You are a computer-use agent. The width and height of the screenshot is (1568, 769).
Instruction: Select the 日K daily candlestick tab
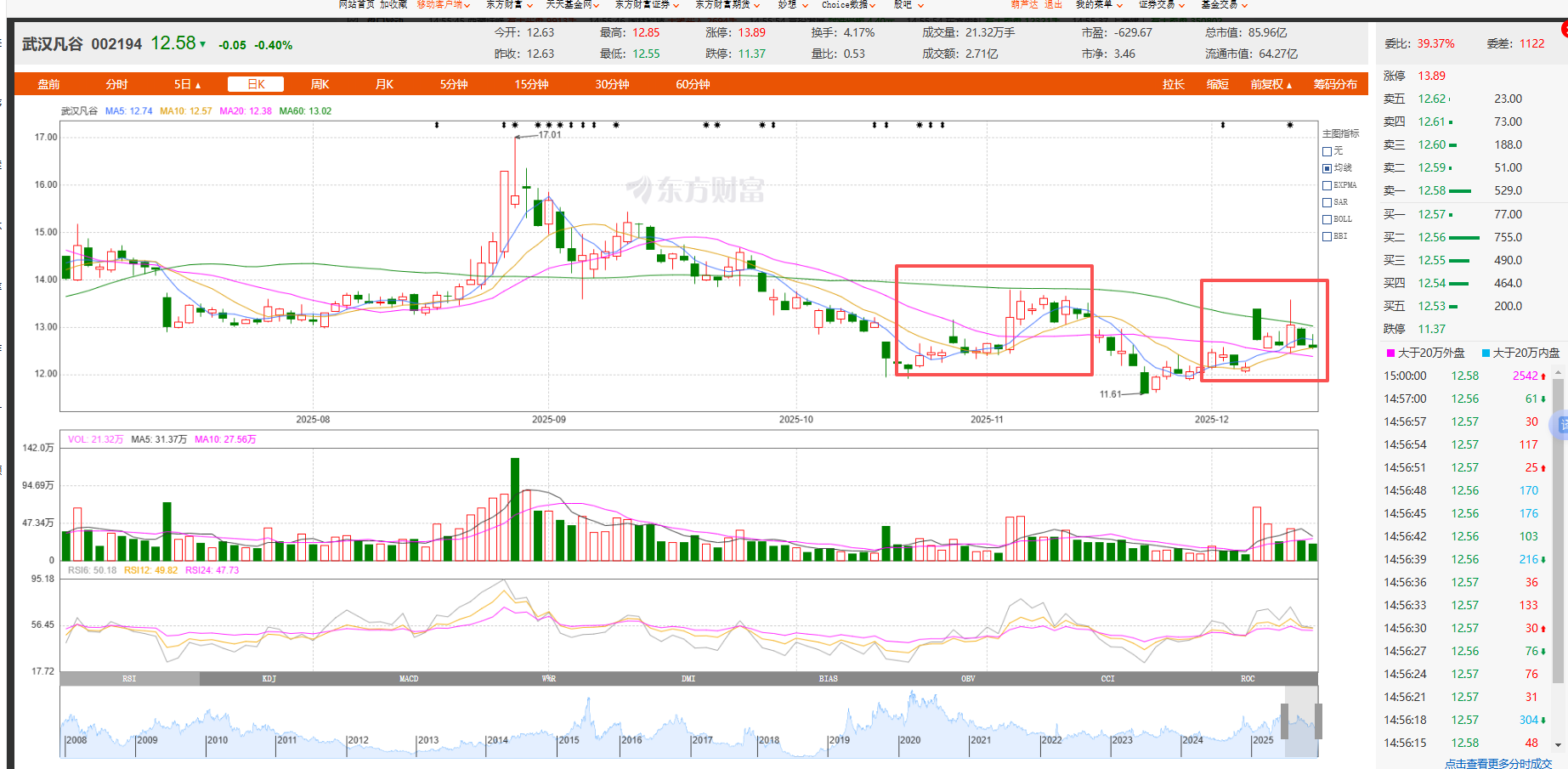pos(256,84)
